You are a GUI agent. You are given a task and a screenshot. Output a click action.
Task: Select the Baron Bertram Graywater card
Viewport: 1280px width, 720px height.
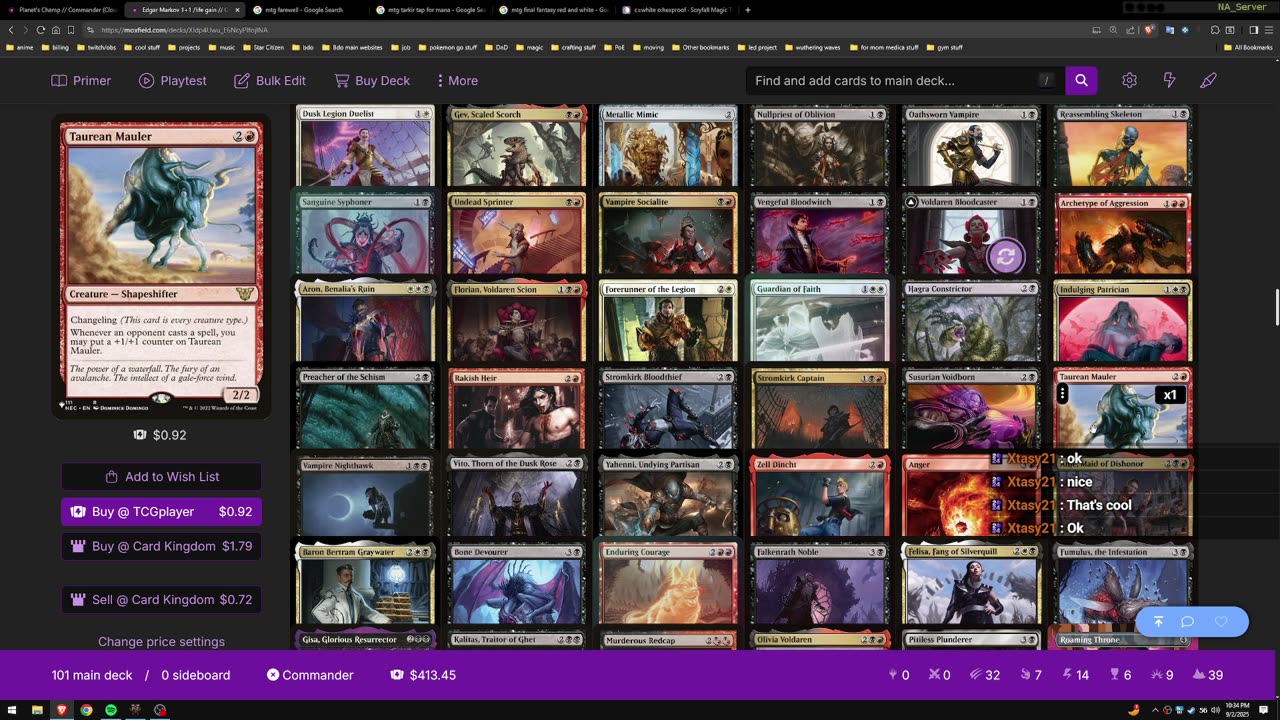(x=365, y=584)
